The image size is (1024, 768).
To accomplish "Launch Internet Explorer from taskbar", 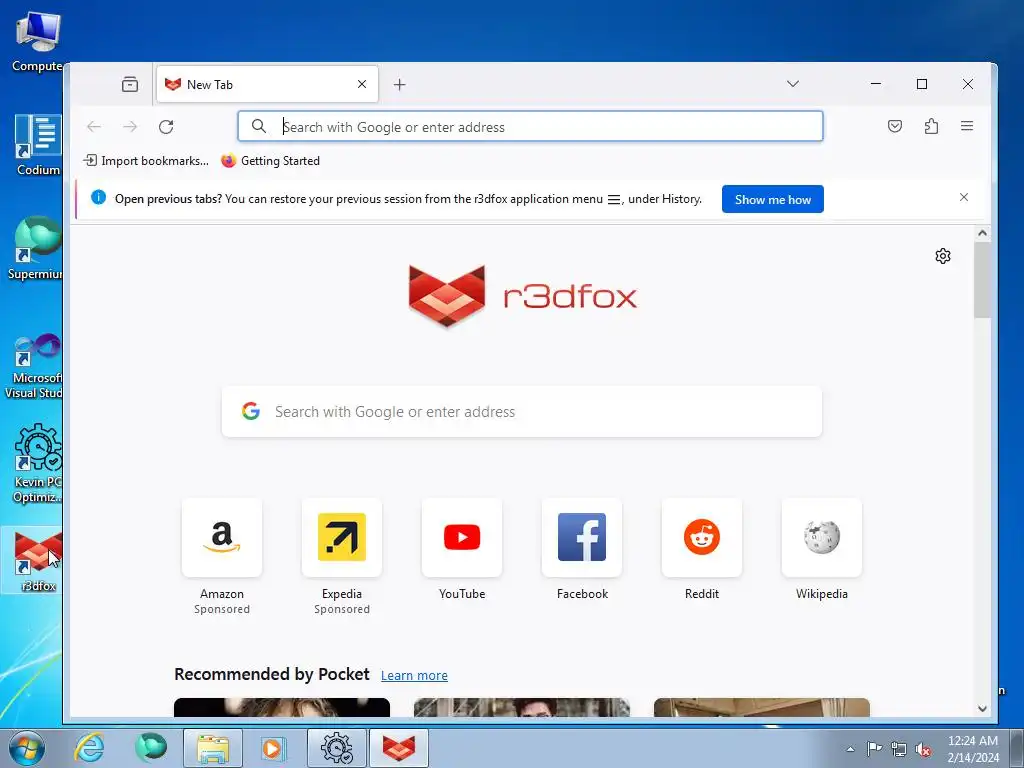I will pos(89,748).
